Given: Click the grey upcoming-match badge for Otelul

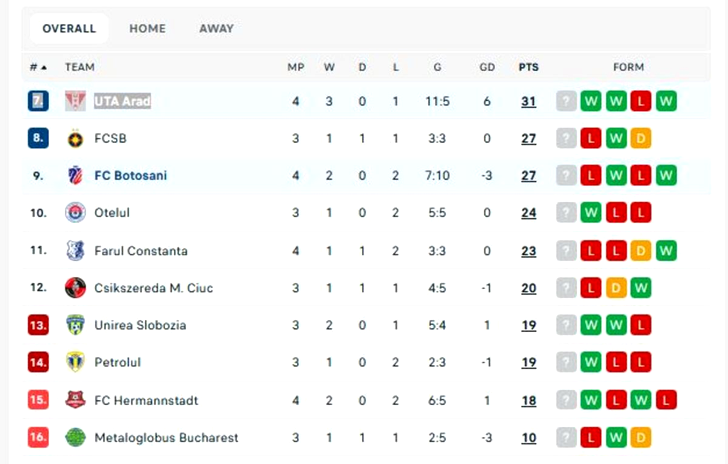Looking at the screenshot, I should [x=567, y=213].
